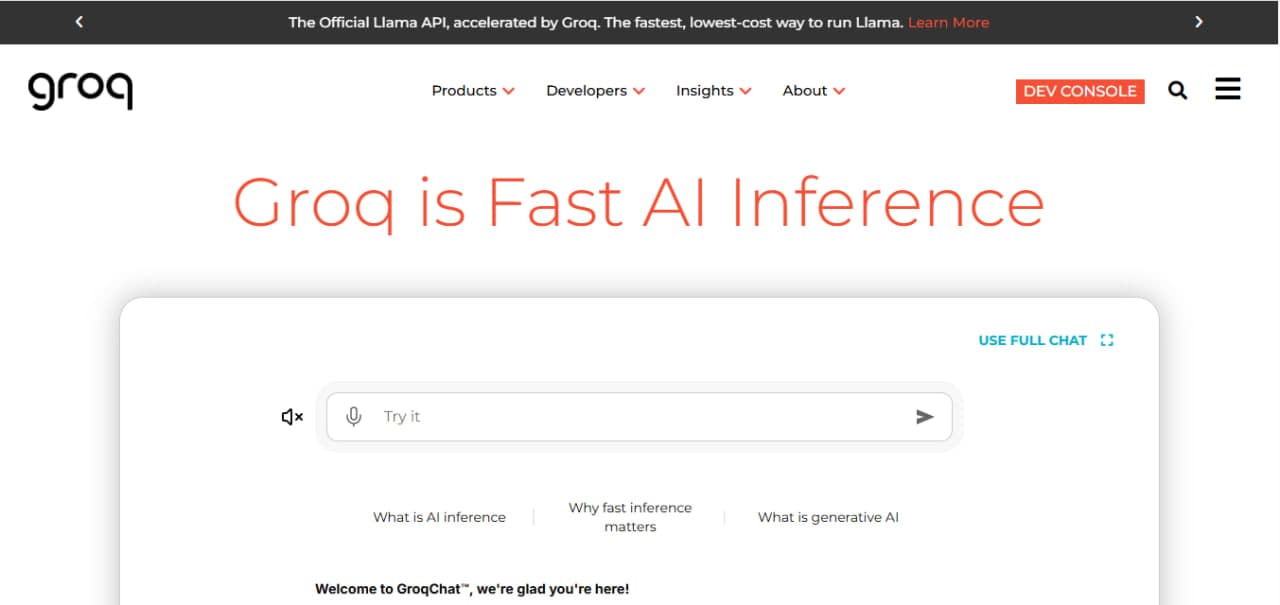The height and width of the screenshot is (605, 1280).
Task: Select the Official Llama API banner text
Action: [596, 22]
